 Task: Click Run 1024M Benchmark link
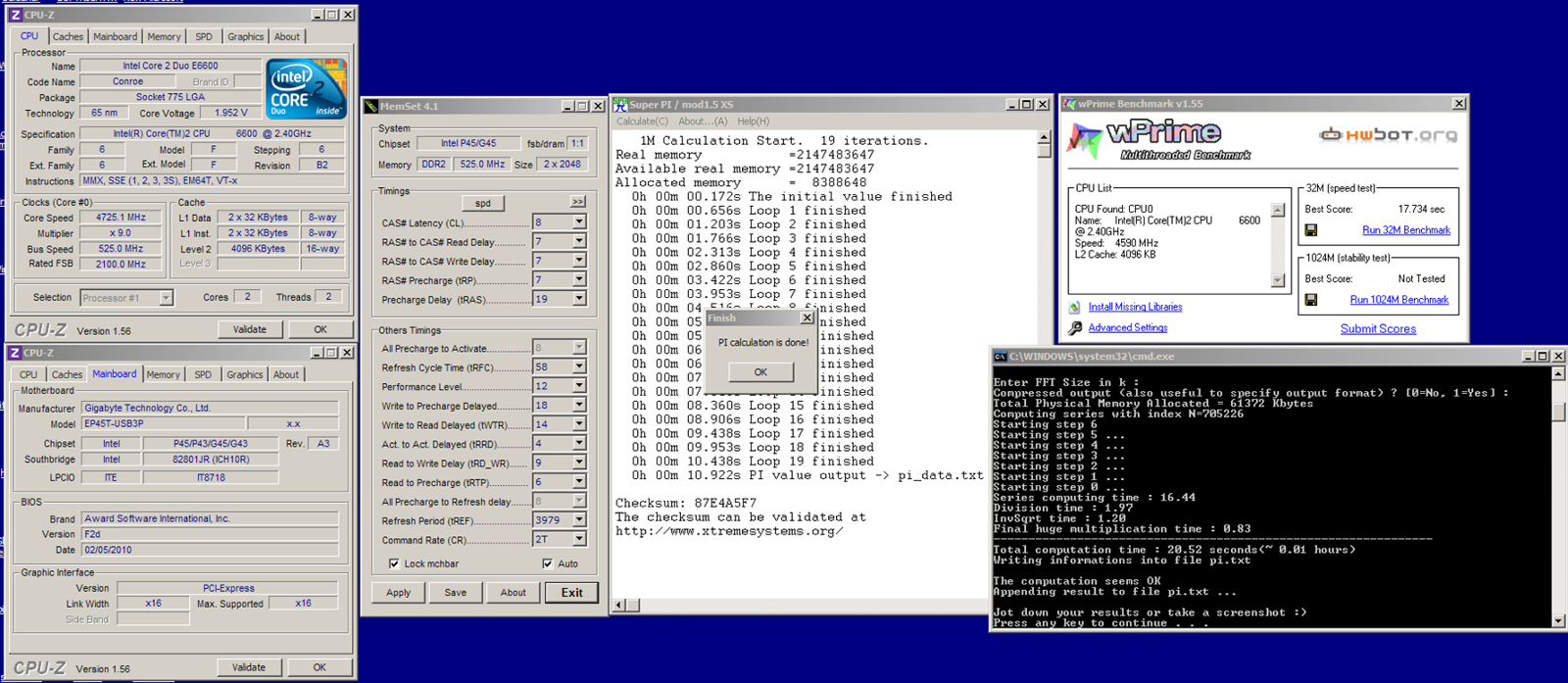point(1399,300)
